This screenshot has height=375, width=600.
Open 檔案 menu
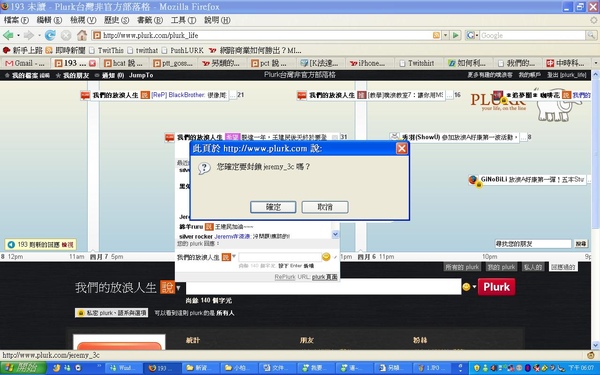coord(16,20)
